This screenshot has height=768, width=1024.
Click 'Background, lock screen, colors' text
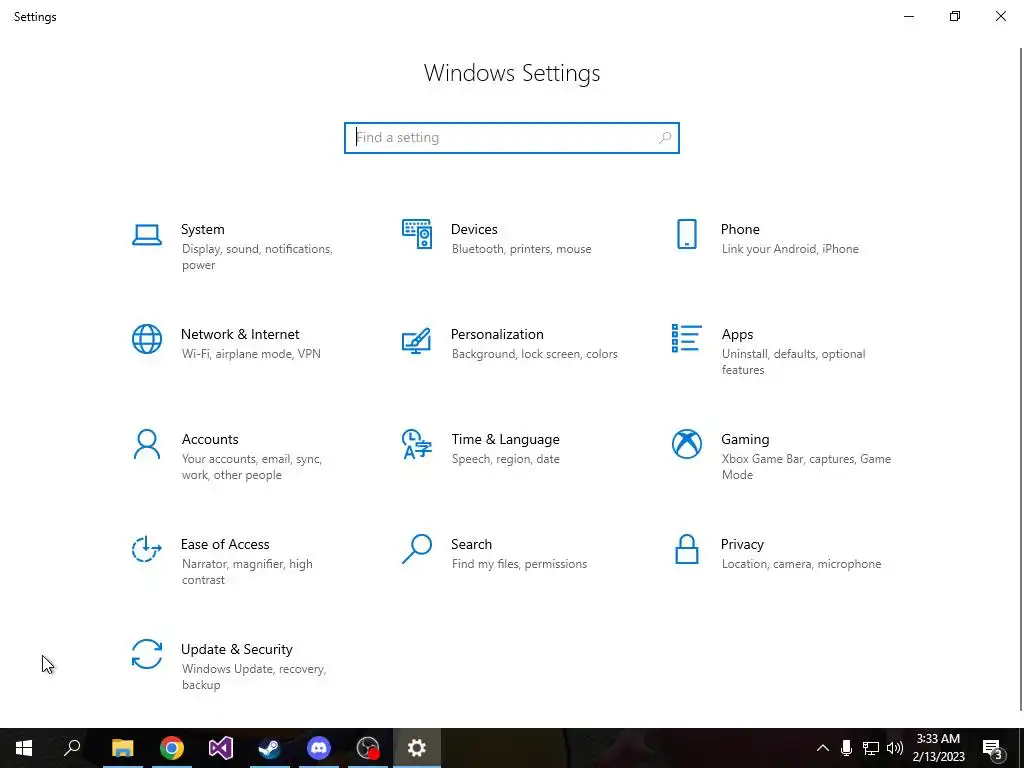click(534, 354)
